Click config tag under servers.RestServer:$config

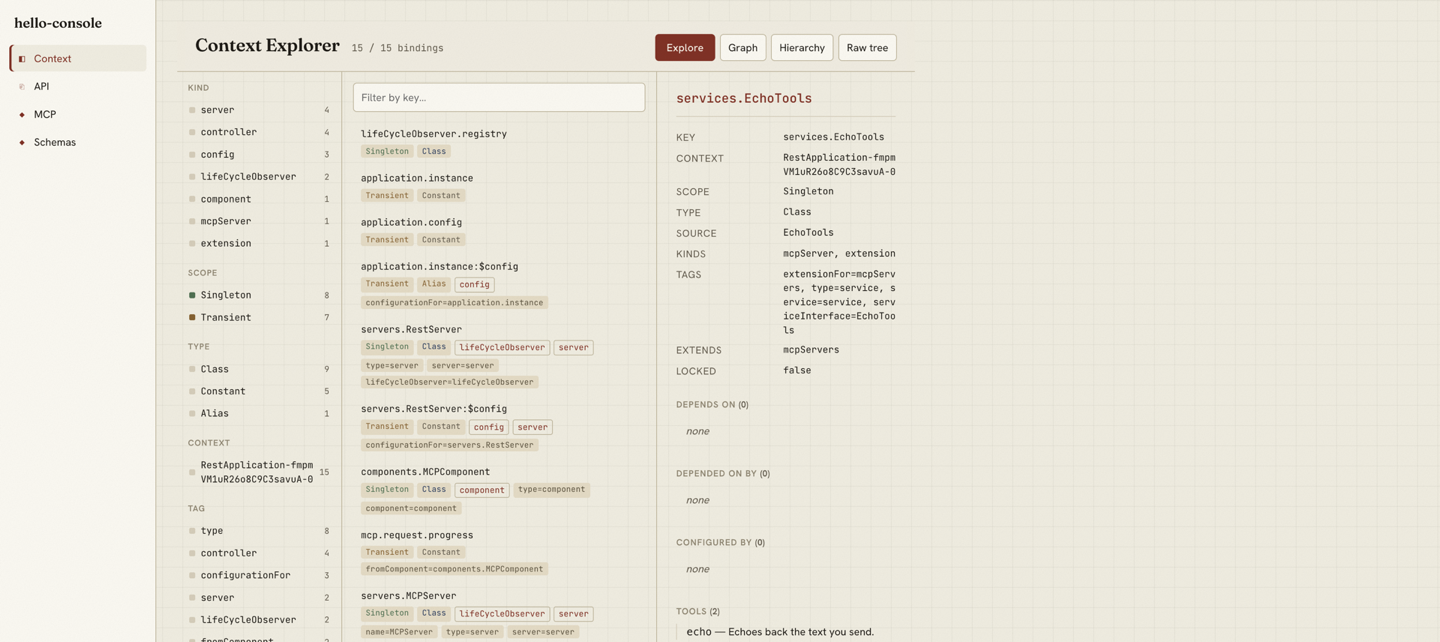click(489, 427)
